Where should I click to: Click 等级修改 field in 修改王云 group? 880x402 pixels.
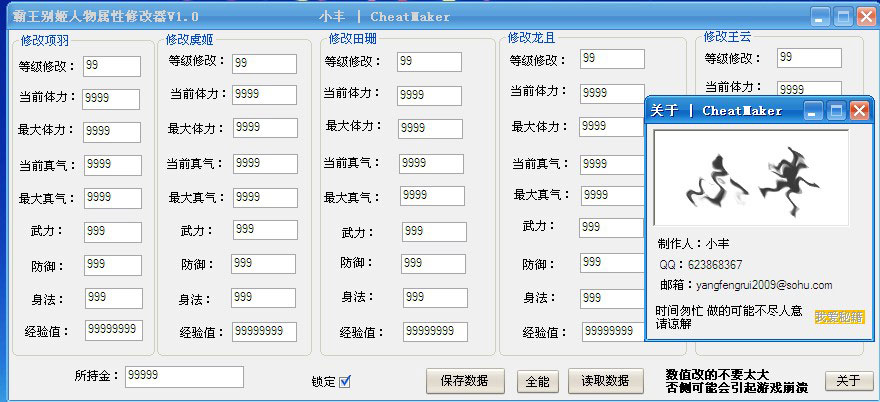[x=805, y=58]
